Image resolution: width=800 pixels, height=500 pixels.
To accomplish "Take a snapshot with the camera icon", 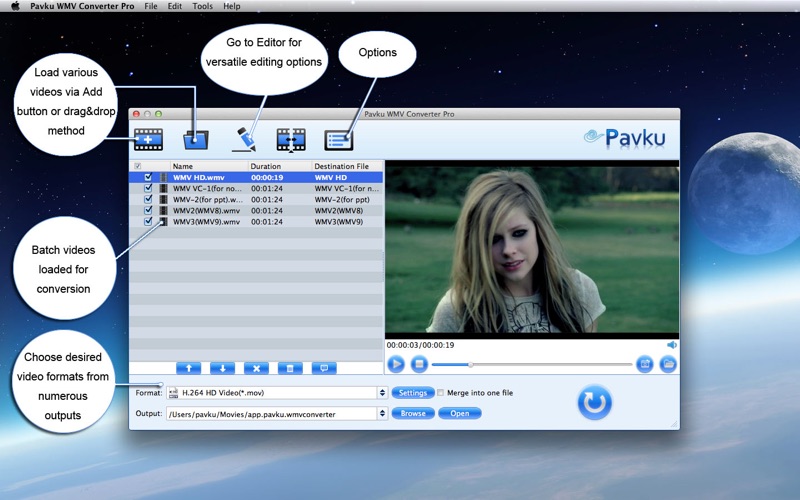I will pyautogui.click(x=645, y=364).
